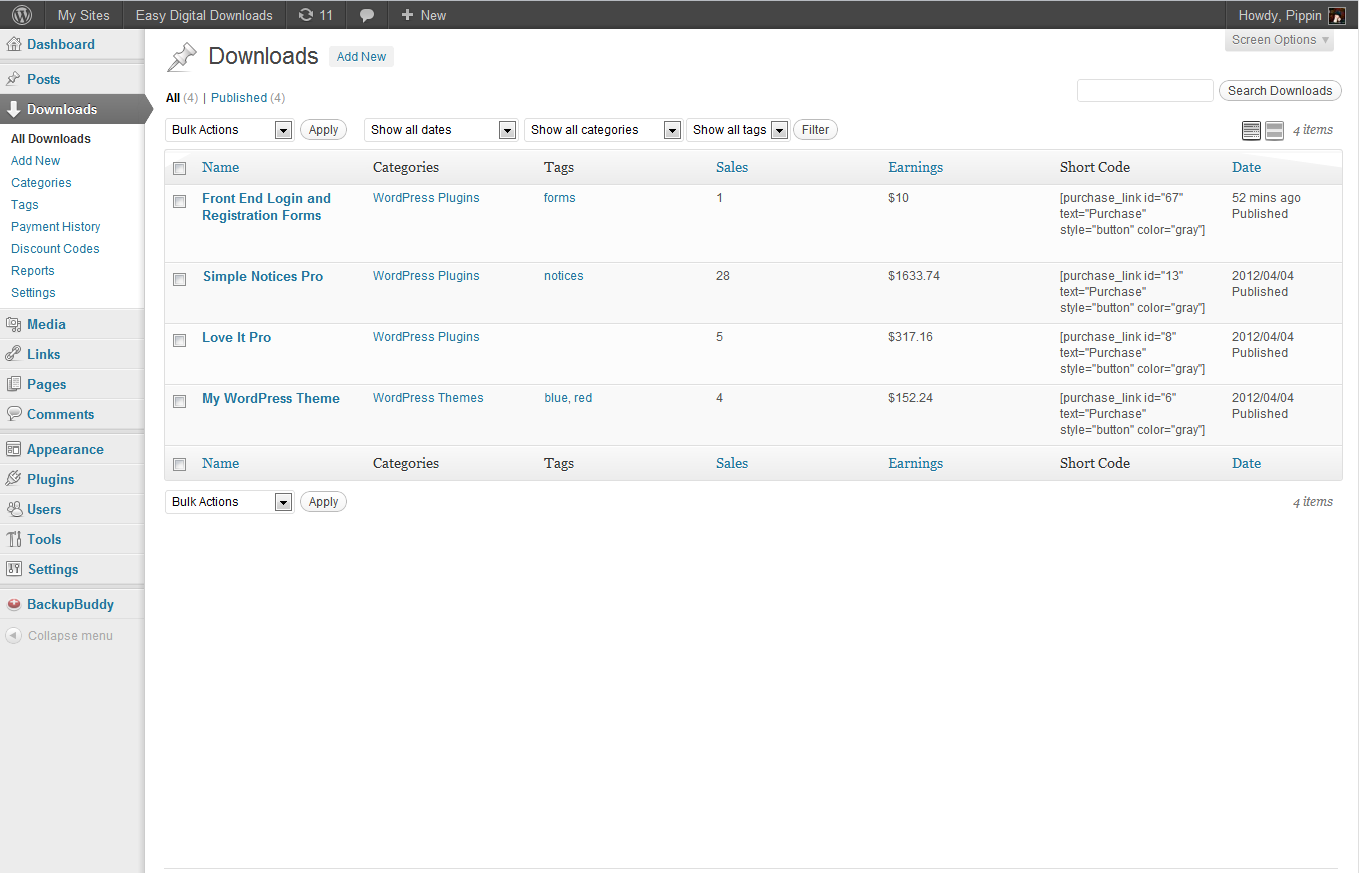
Task: Sort by Name column header at top
Action: click(x=220, y=168)
